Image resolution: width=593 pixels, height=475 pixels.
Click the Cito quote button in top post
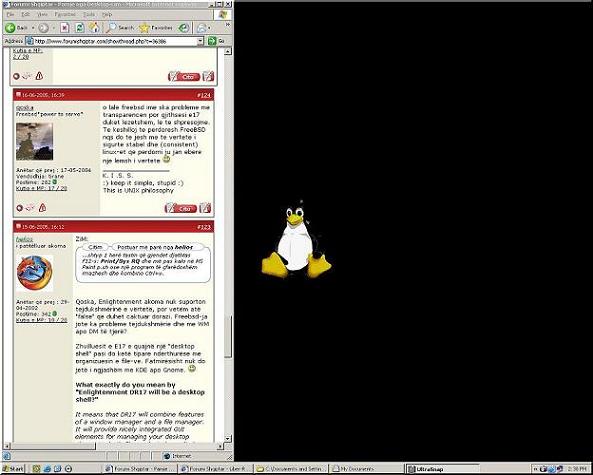point(184,76)
